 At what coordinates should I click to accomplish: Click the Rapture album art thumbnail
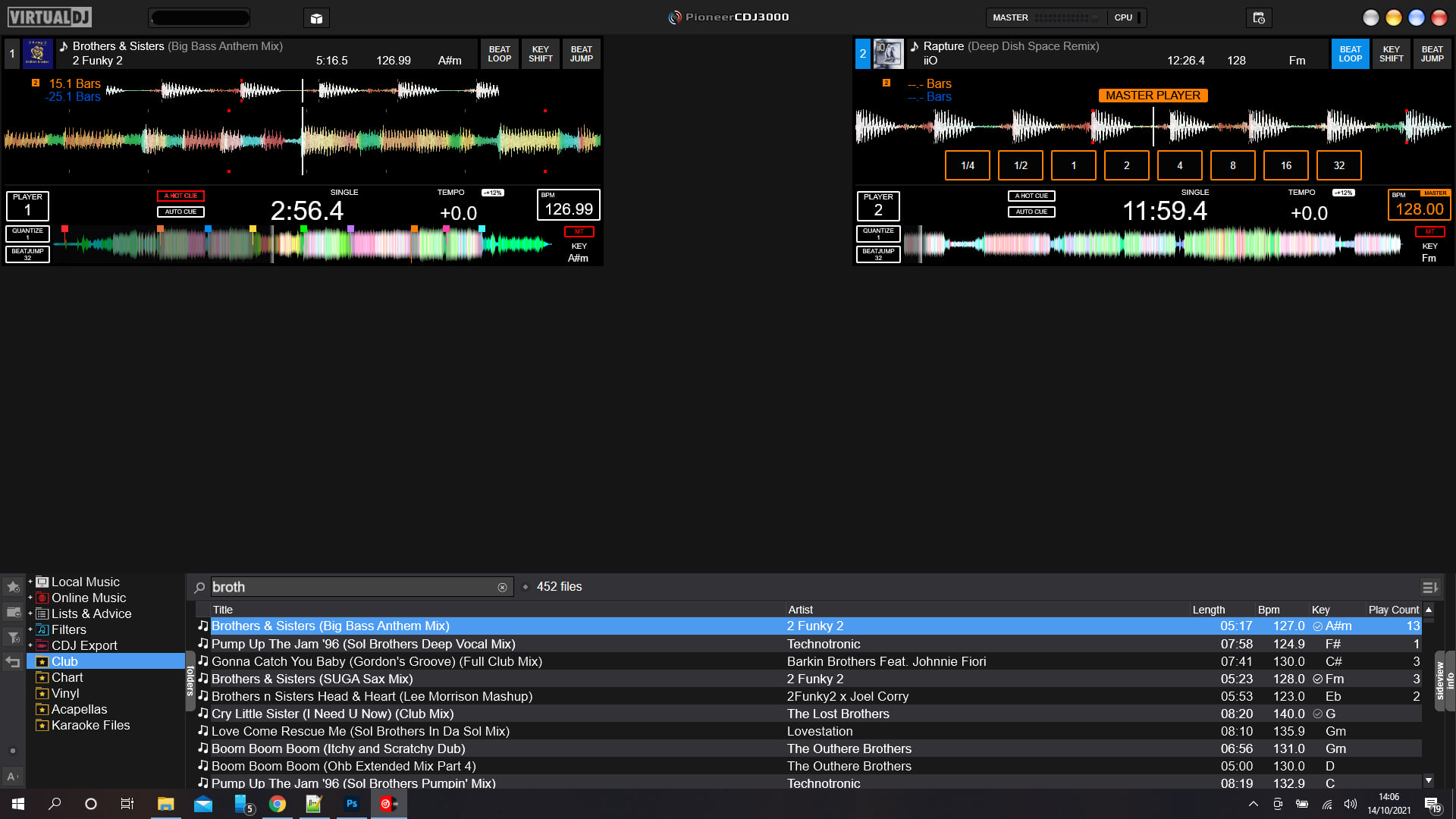pos(888,54)
